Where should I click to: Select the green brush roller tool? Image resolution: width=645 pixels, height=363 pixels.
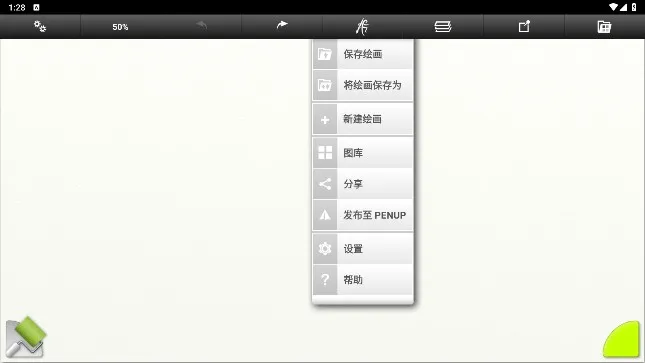click(26, 337)
